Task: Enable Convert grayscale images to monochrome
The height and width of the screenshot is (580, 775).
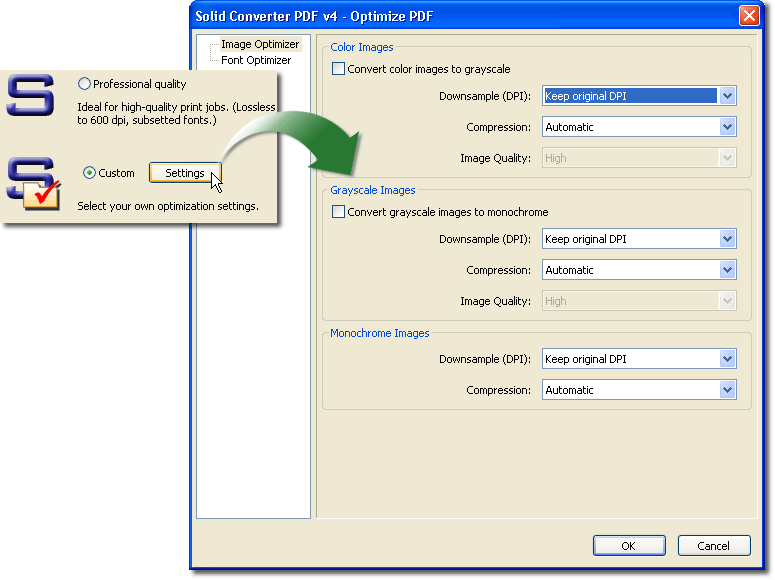Action: pyautogui.click(x=339, y=212)
